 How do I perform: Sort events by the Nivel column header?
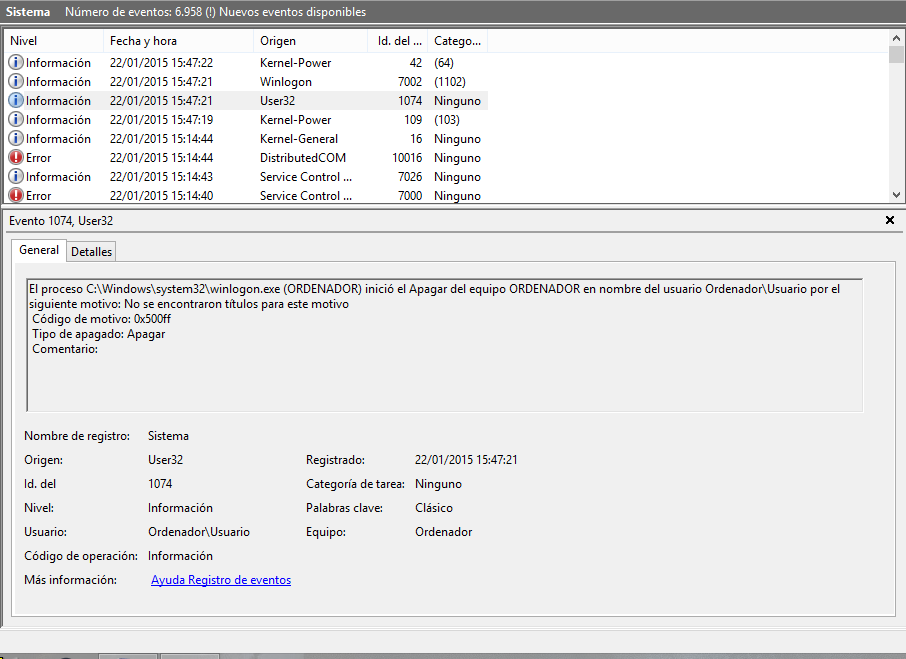54,41
